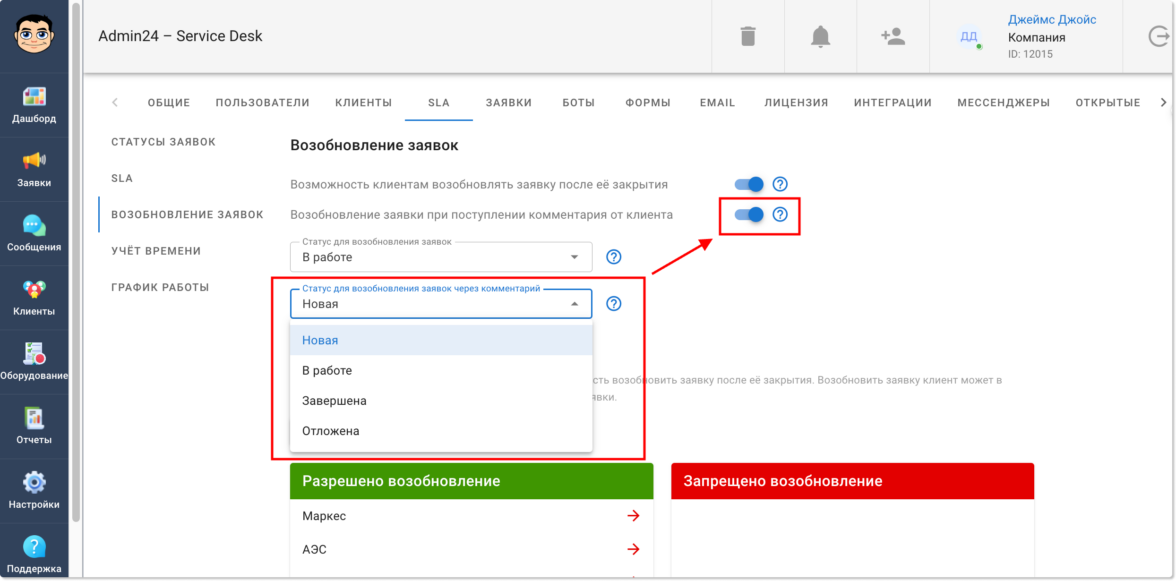The image size is (1176, 581).
Task: Click the Маркес client row
Action: (x=471, y=516)
